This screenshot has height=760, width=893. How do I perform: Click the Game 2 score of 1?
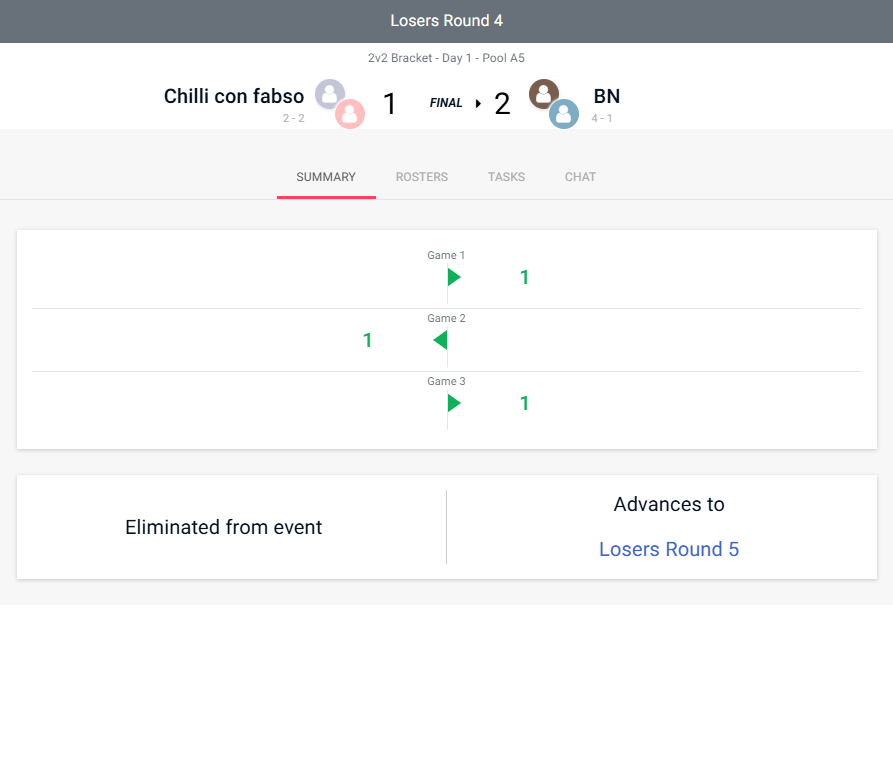click(x=367, y=341)
